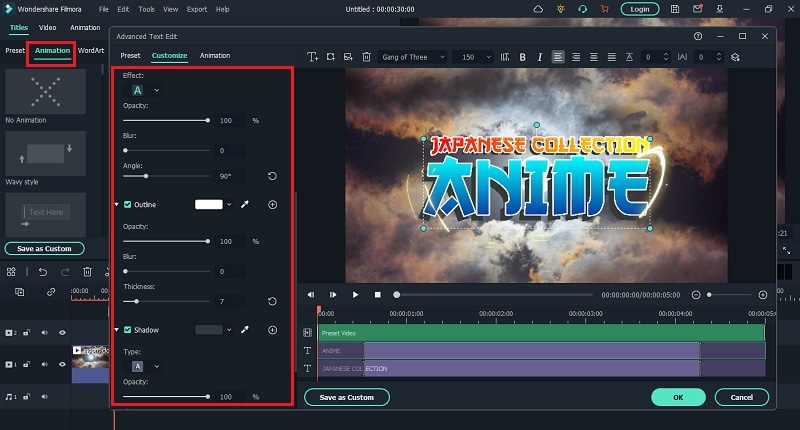The width and height of the screenshot is (800, 430).
Task: Open the font size 150 dropdown
Action: coord(488,56)
